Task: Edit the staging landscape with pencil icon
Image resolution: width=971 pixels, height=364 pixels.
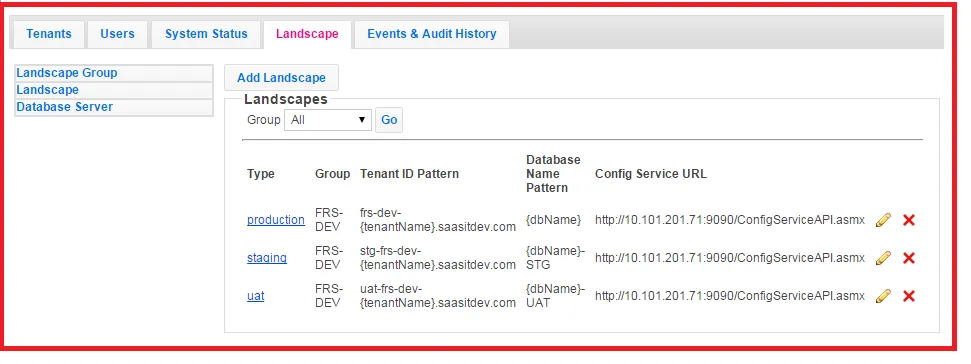Action: (883, 258)
